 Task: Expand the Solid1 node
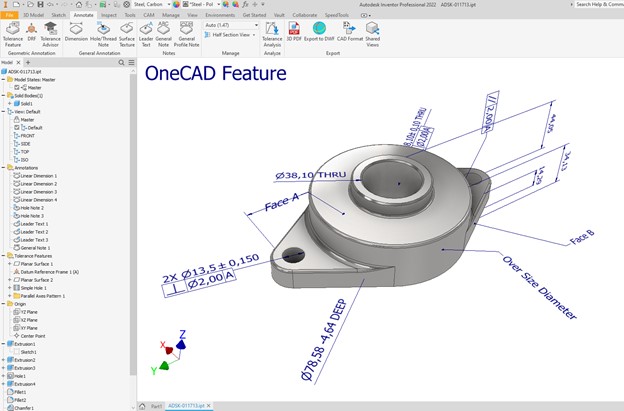10,103
